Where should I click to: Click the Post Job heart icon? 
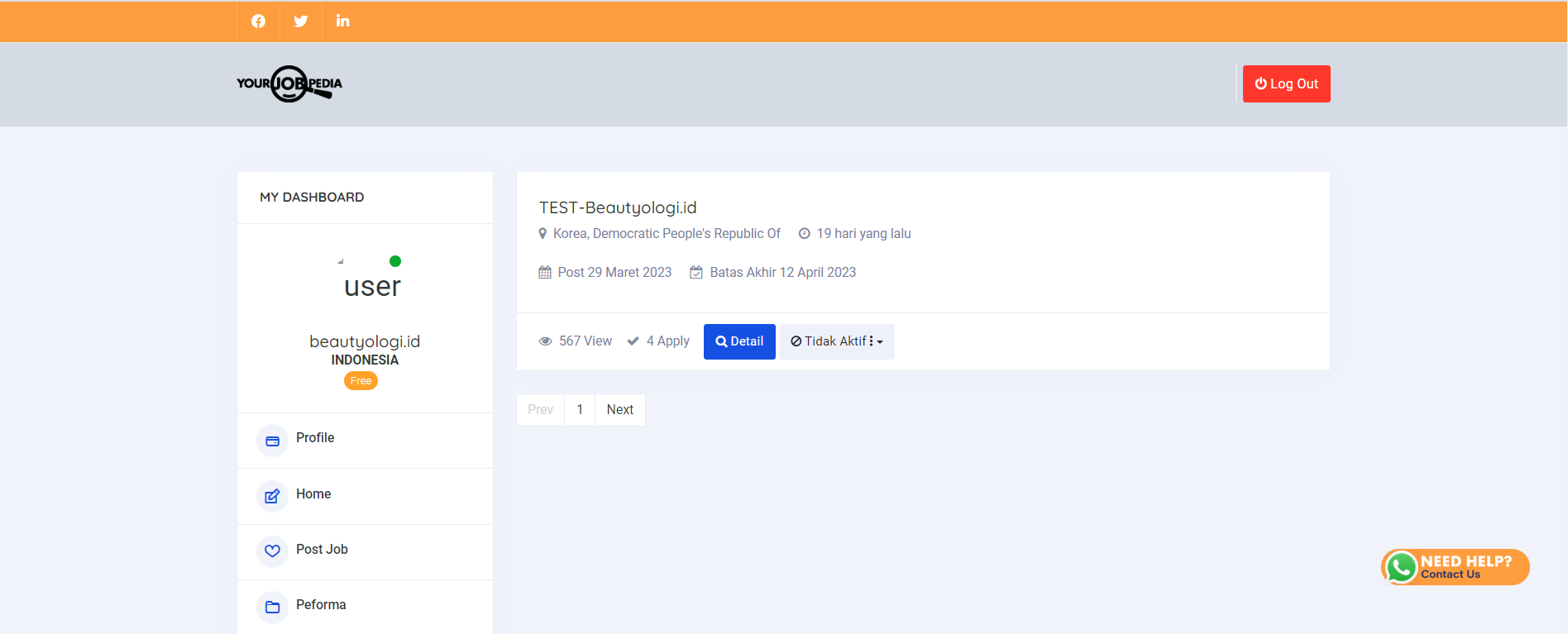tap(272, 551)
